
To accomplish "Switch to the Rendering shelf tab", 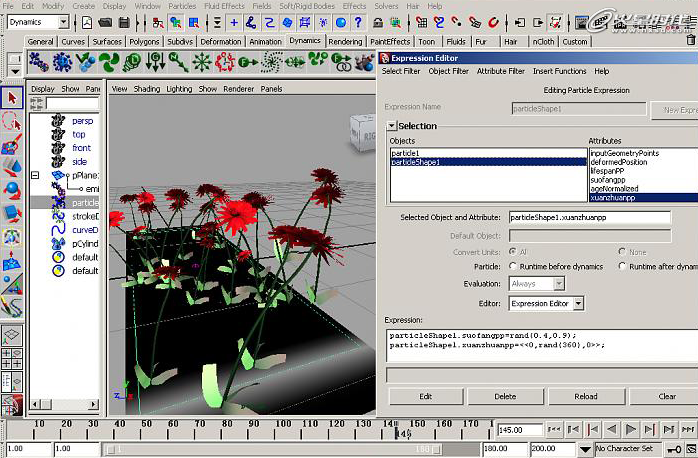I will click(345, 42).
